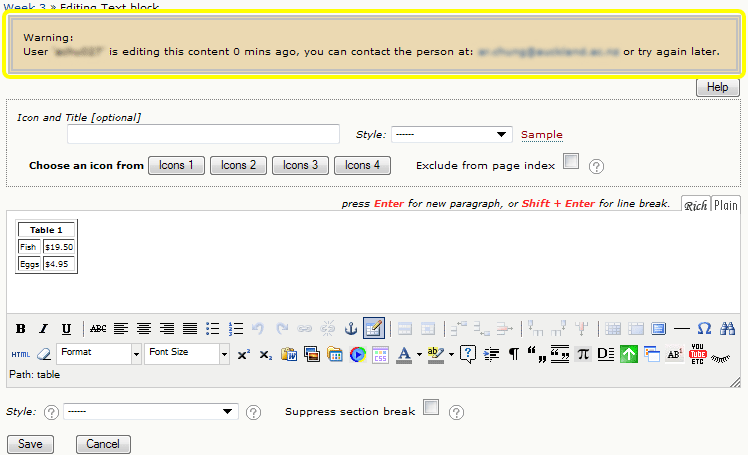Insert bulleted list

click(212, 329)
